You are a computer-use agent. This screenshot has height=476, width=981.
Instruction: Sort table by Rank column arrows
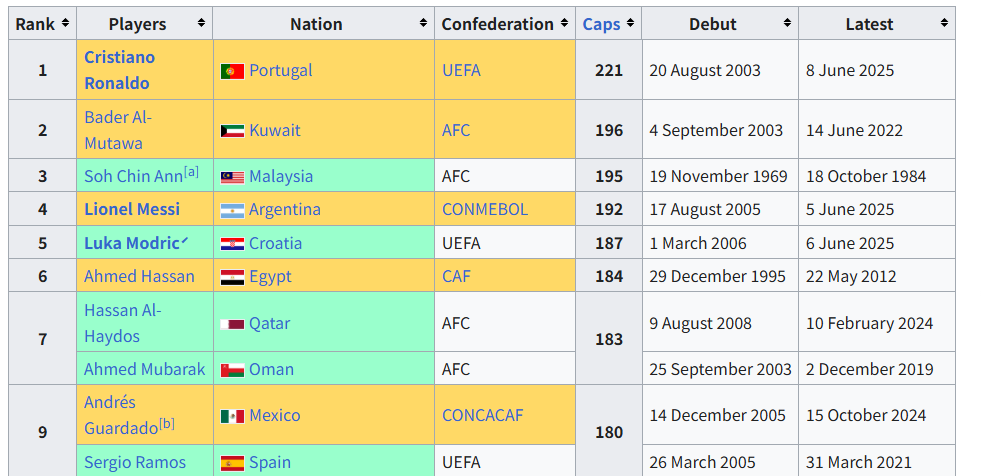(x=65, y=24)
